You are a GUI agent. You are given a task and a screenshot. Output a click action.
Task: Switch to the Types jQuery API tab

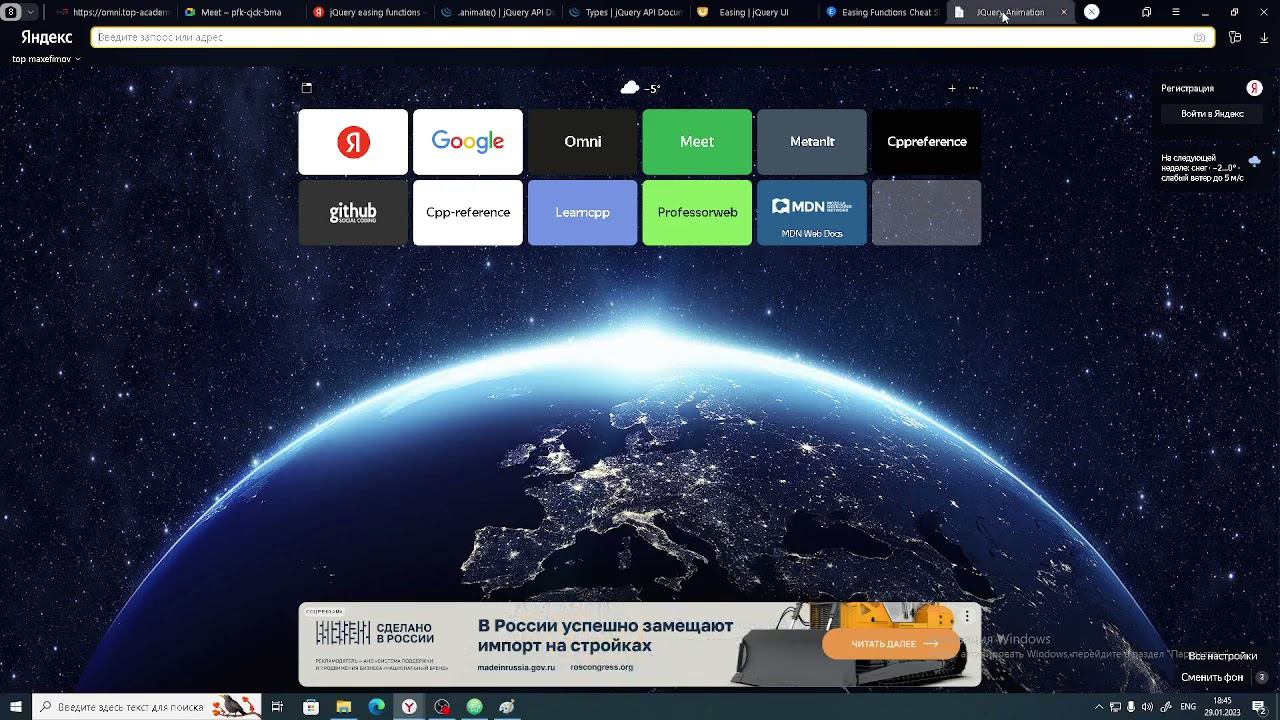coord(625,12)
